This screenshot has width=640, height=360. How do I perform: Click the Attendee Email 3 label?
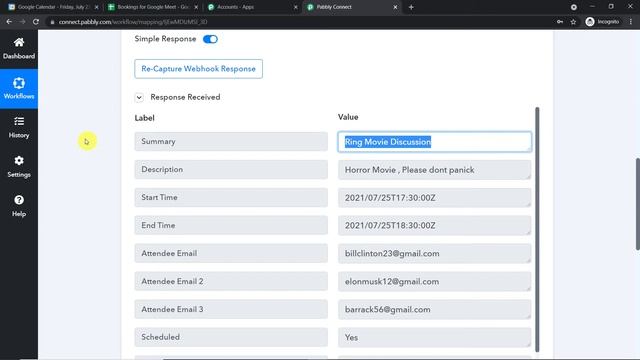(x=231, y=309)
